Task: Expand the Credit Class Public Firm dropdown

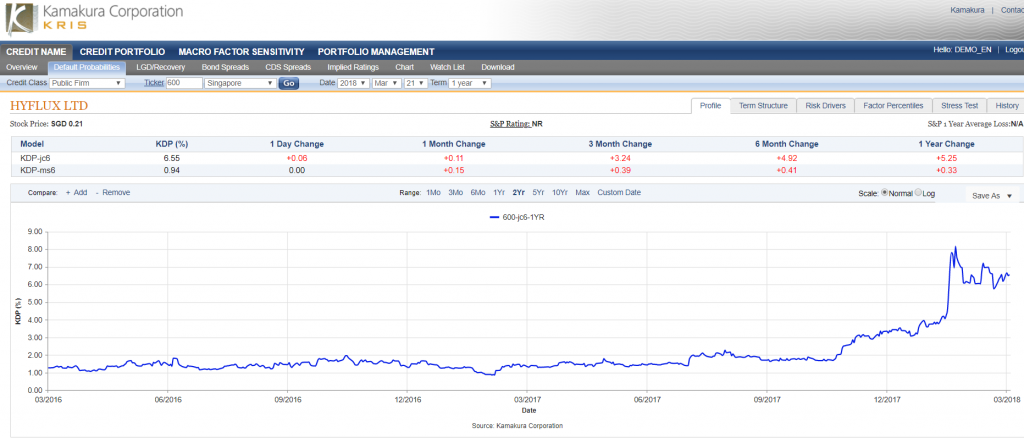Action: [88, 84]
